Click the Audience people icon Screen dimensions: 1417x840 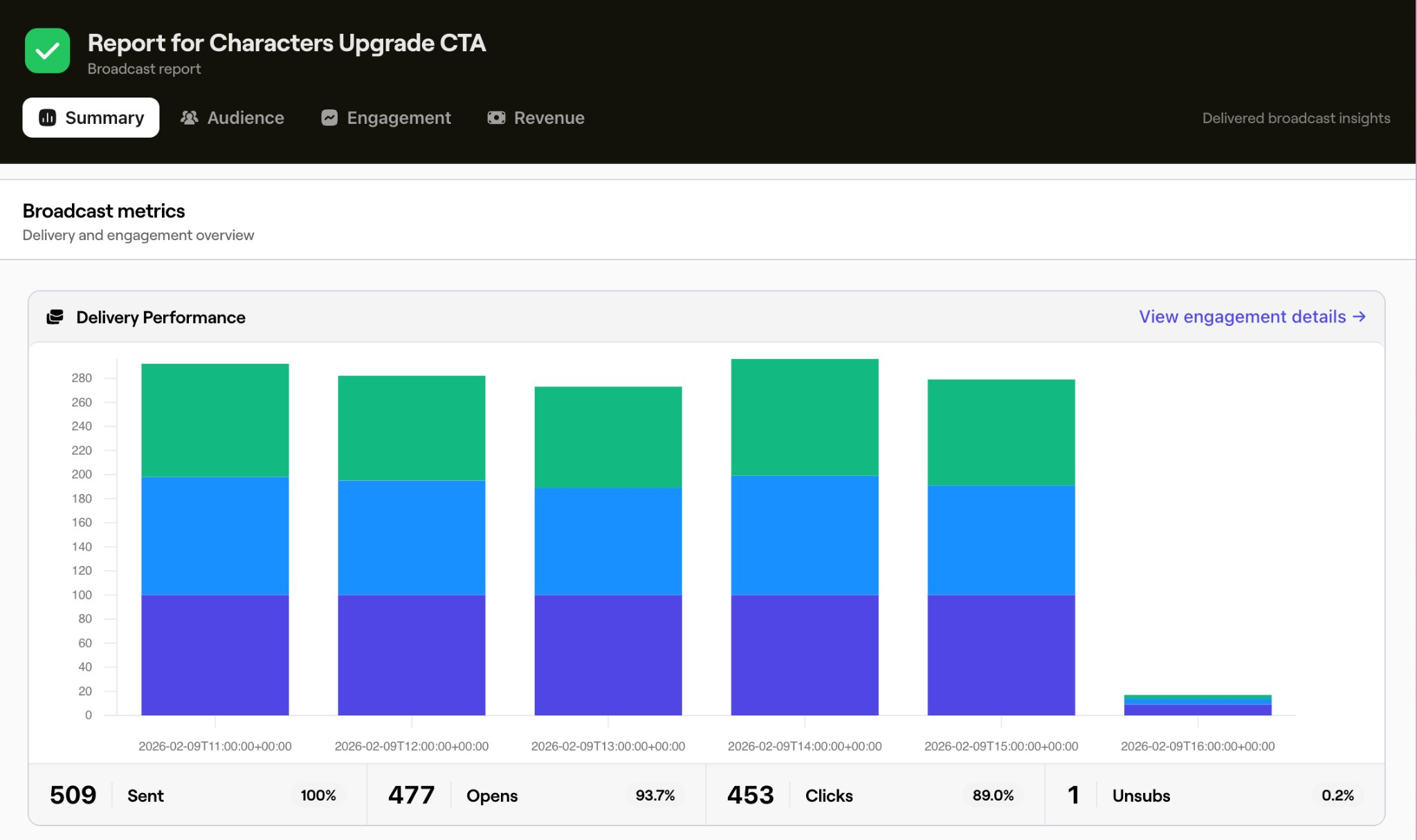[x=189, y=118]
